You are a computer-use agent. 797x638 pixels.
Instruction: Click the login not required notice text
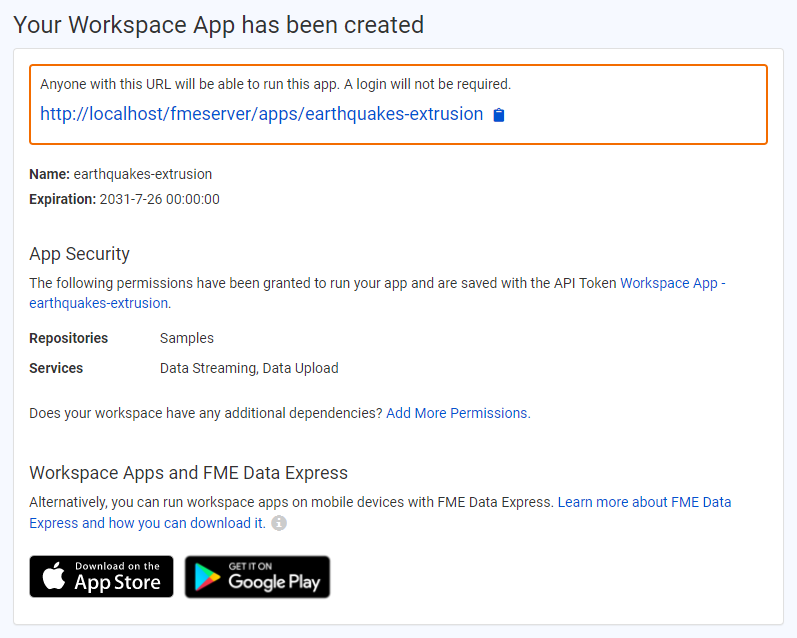pyautogui.click(x=275, y=84)
